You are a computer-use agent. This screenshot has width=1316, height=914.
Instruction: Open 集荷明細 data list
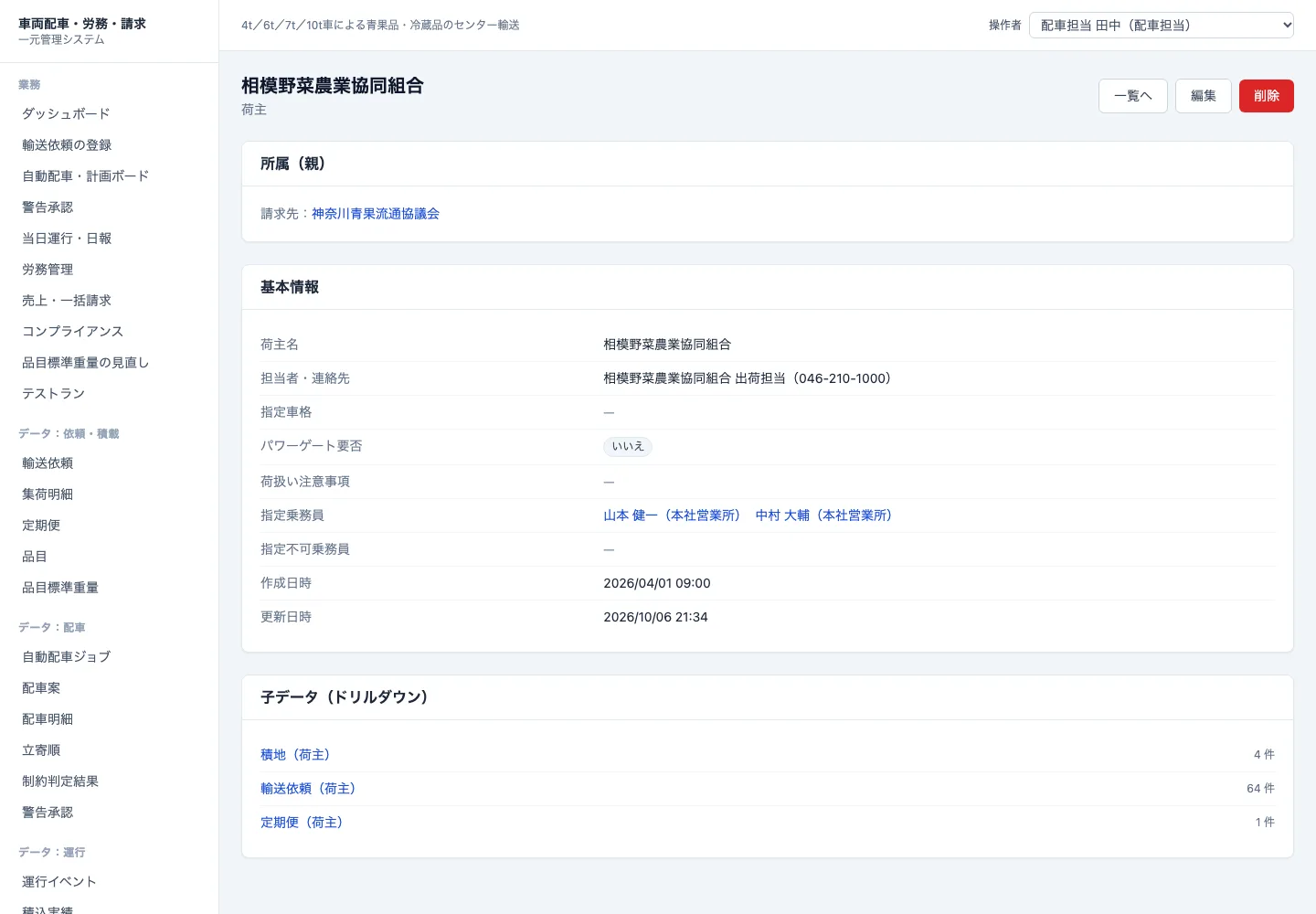point(48,494)
